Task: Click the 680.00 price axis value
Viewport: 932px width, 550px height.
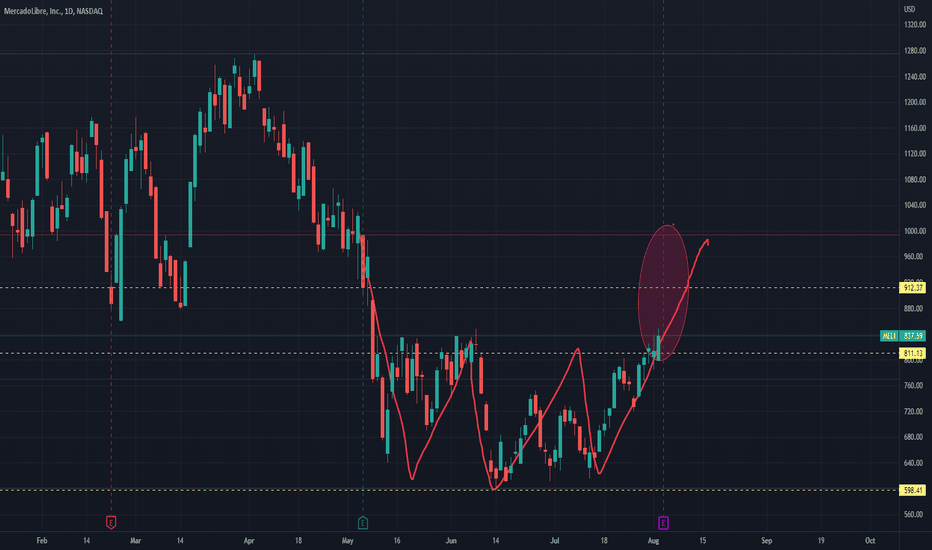Action: tap(915, 437)
